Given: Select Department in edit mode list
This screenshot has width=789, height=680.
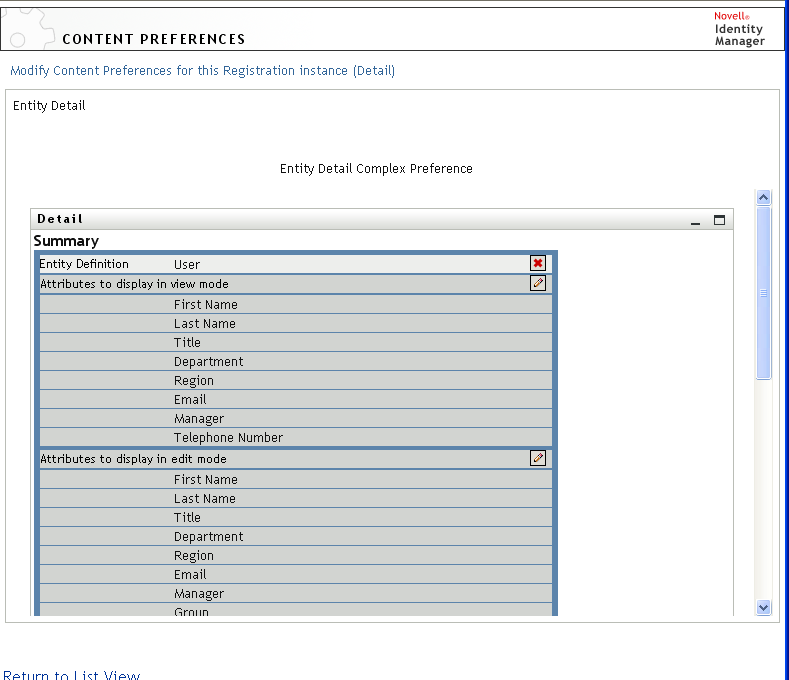Looking at the screenshot, I should tap(208, 537).
